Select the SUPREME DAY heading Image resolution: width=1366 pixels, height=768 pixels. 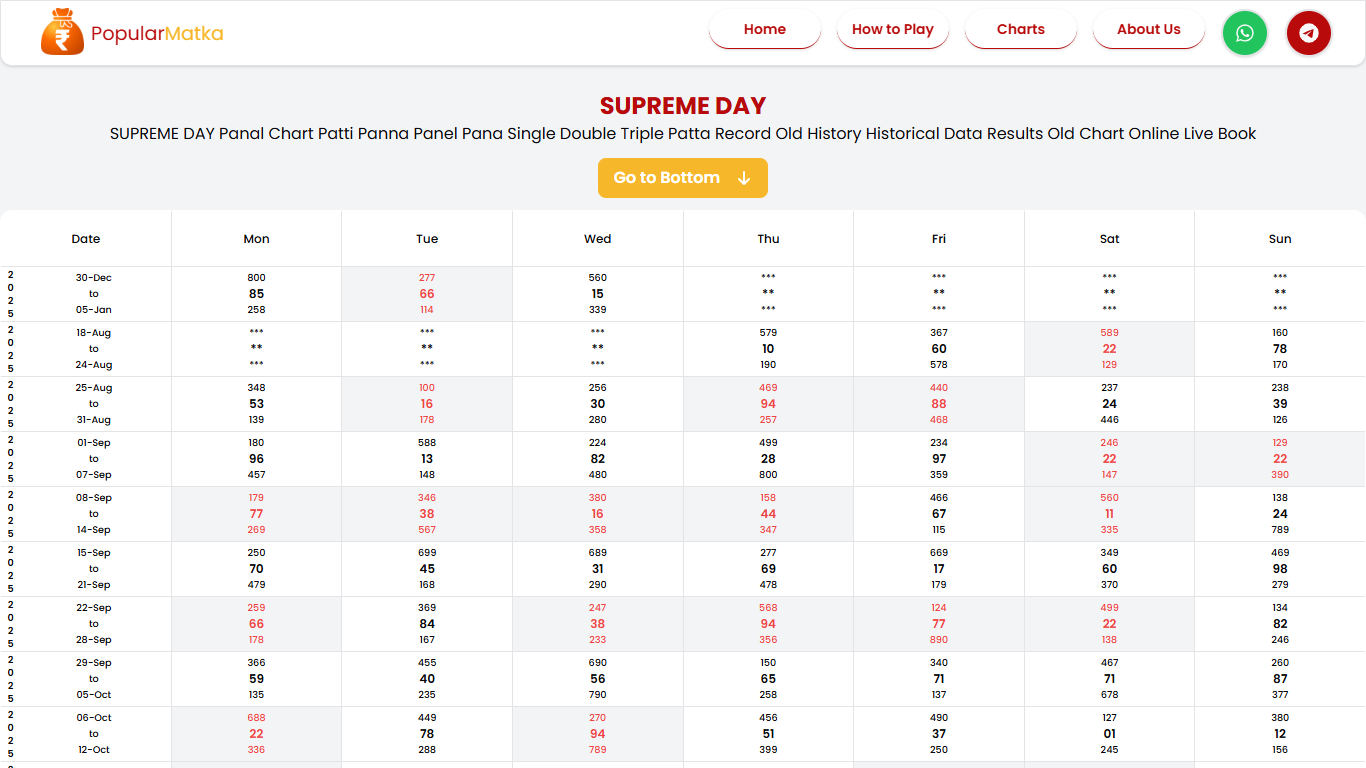click(683, 106)
